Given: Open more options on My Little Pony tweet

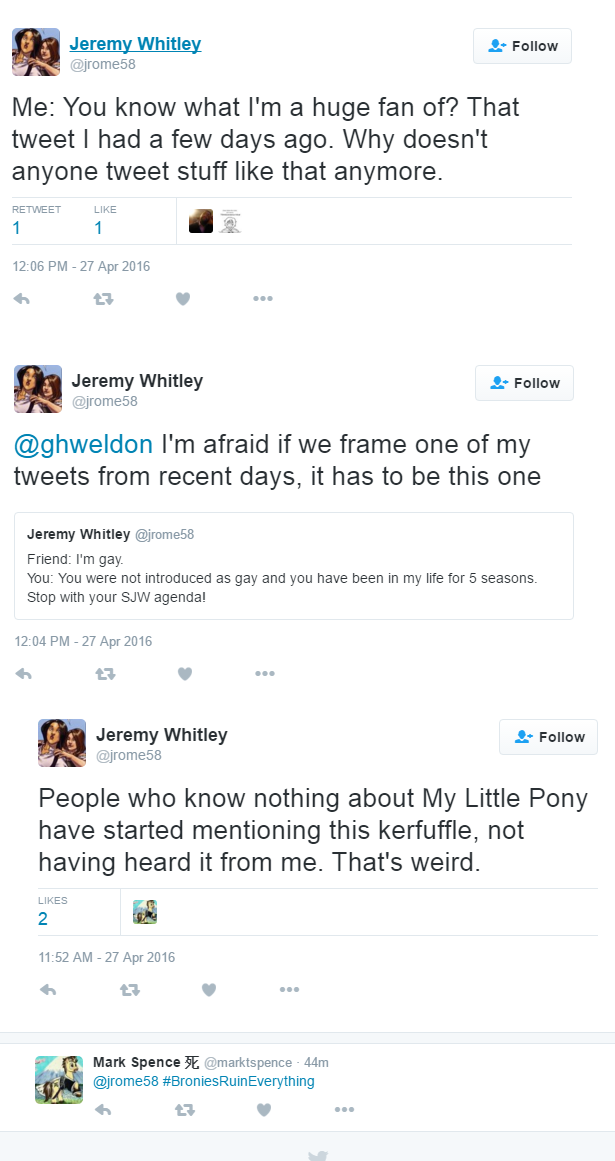Looking at the screenshot, I should 289,990.
